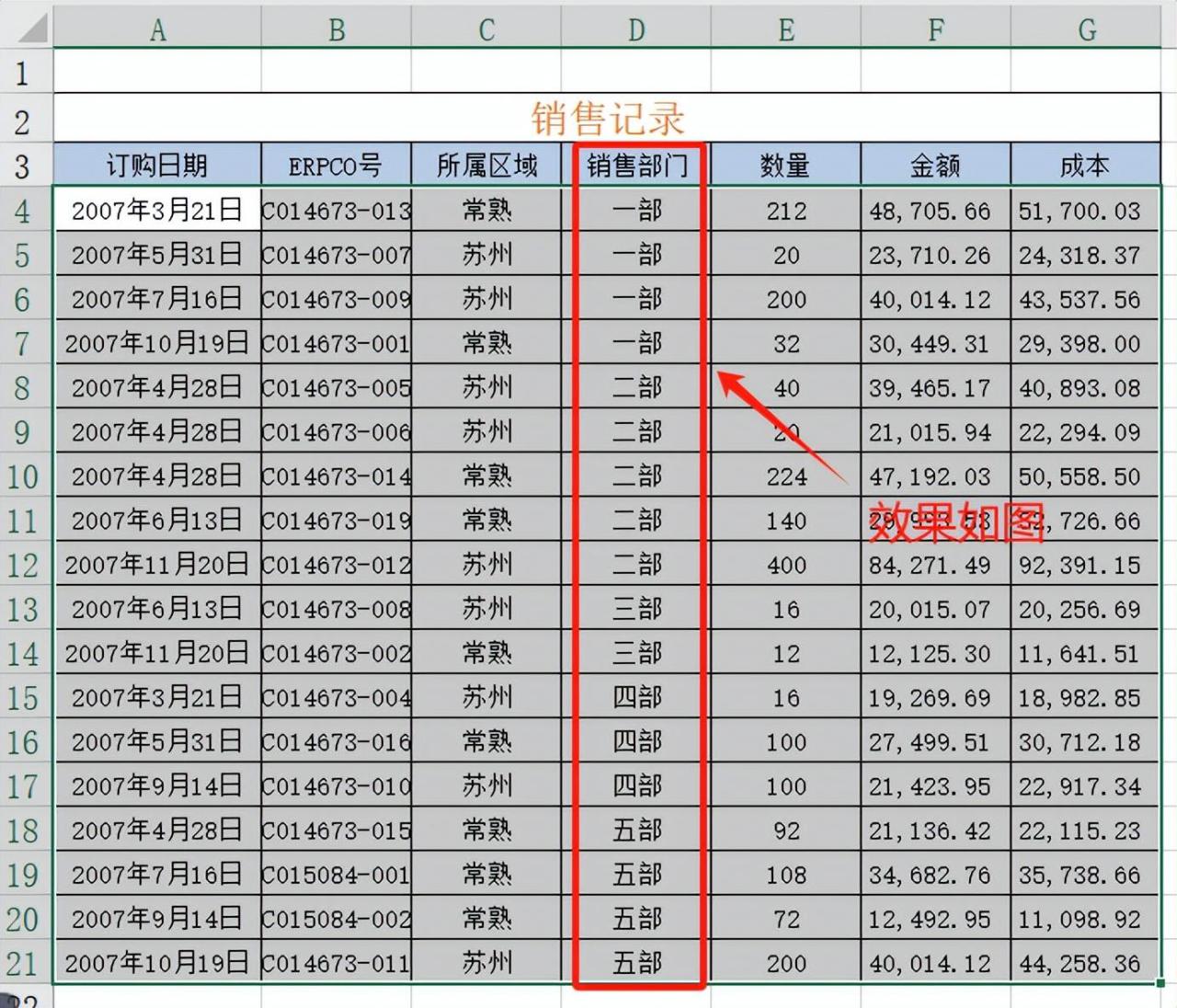1177x1008 pixels.
Task: Select cell C014673-011
Action: pos(337,962)
